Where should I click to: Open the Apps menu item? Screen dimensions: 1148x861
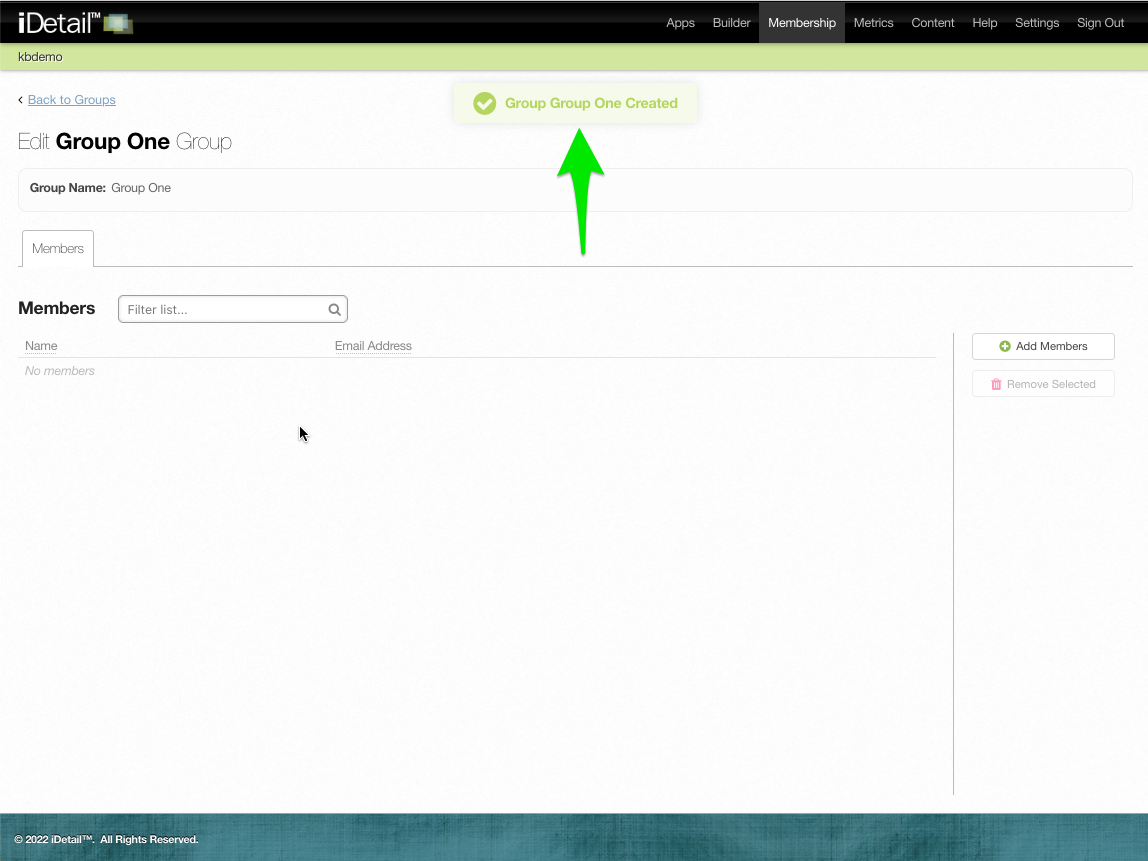point(680,23)
